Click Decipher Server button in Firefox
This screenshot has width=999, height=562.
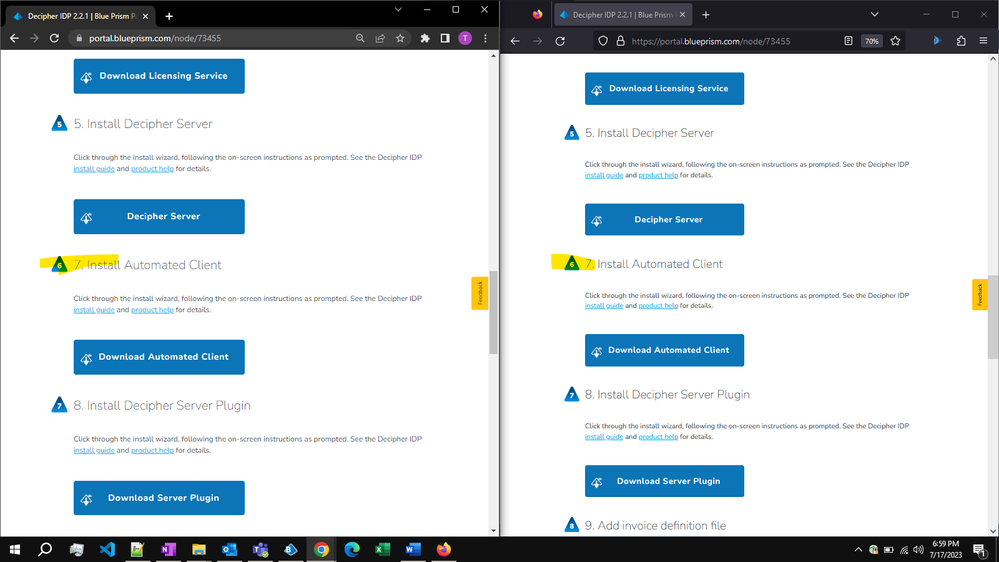[x=664, y=219]
